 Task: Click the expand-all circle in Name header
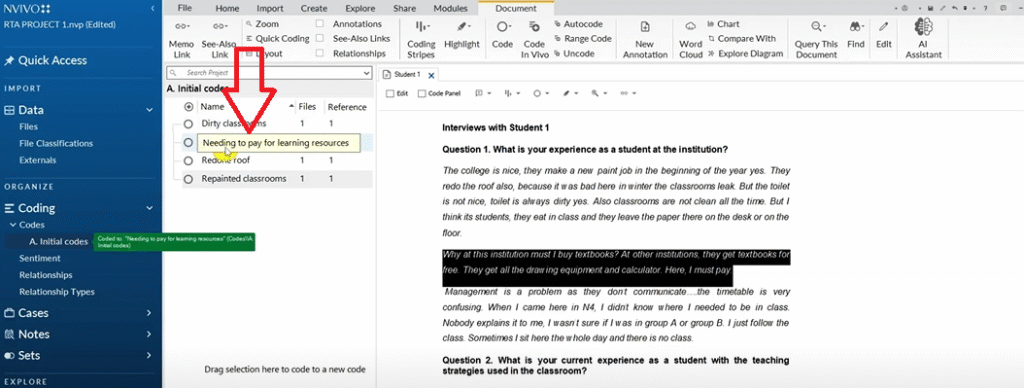189,106
